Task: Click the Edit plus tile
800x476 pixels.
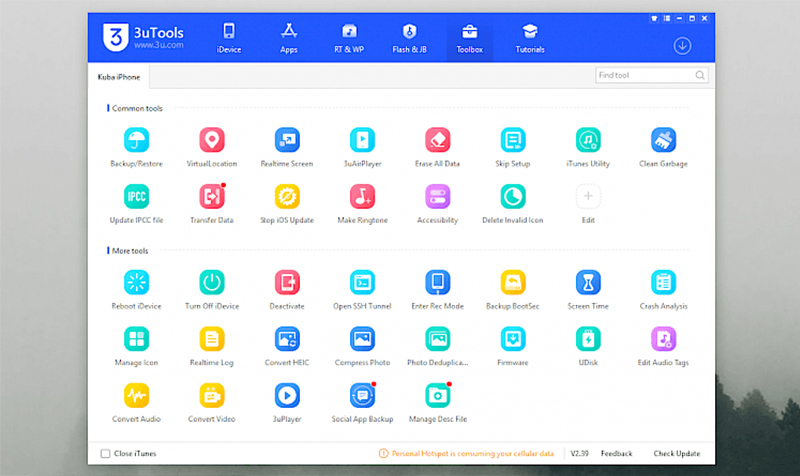Action: click(588, 196)
